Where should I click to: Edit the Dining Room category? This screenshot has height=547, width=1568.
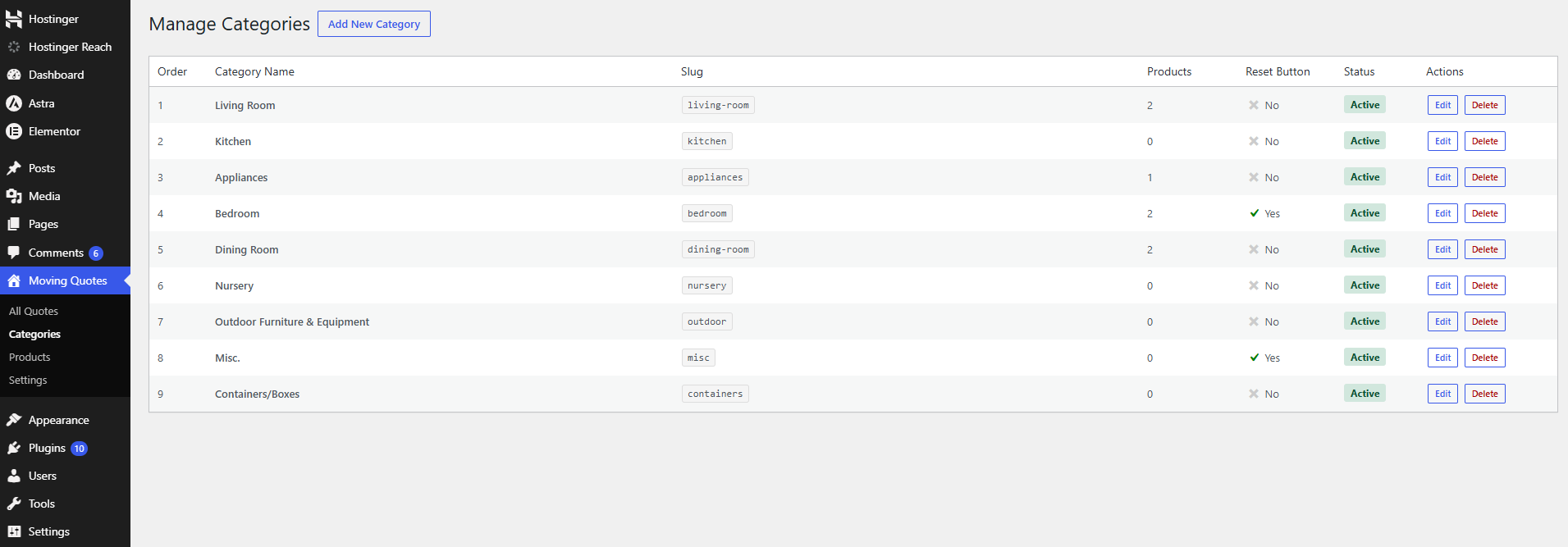point(1442,249)
